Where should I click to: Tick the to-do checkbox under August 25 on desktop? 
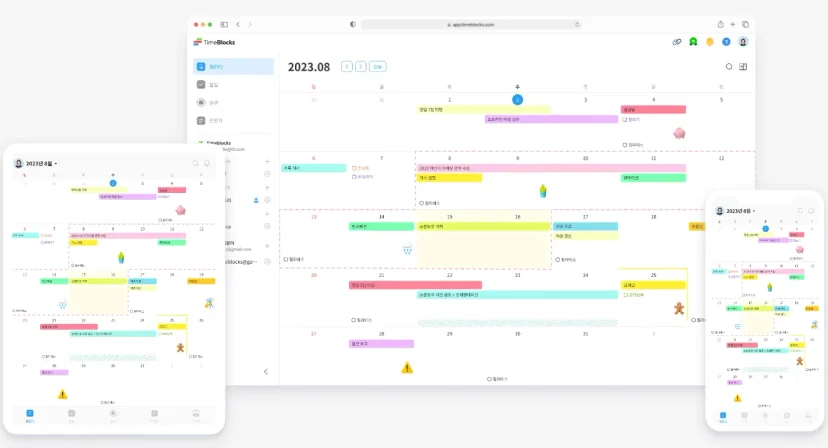pyautogui.click(x=625, y=295)
